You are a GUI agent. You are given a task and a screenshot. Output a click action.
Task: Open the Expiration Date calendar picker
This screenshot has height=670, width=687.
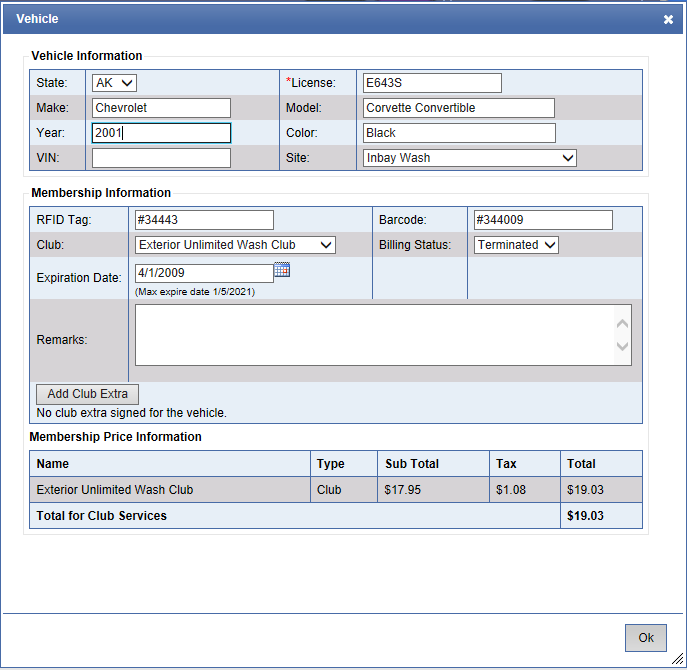(x=281, y=271)
